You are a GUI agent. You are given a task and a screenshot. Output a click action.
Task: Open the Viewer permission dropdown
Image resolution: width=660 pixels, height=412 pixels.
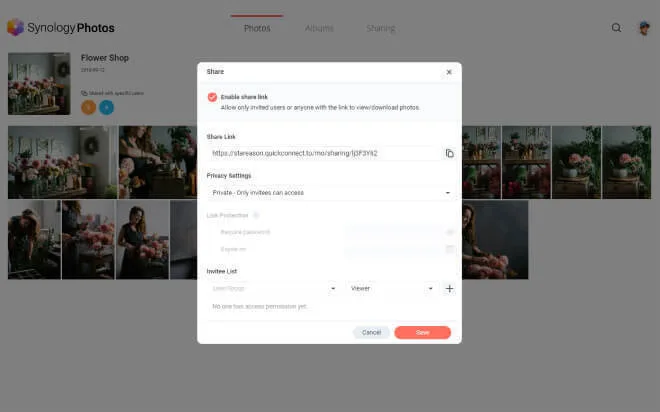(x=391, y=288)
